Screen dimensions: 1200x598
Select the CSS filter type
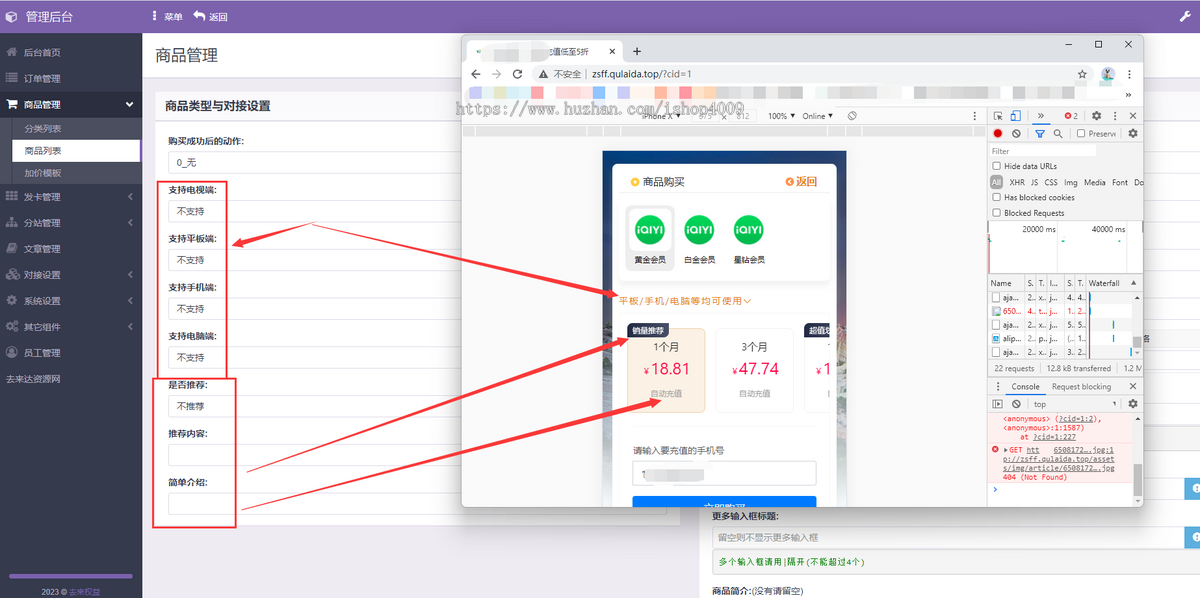(1051, 182)
